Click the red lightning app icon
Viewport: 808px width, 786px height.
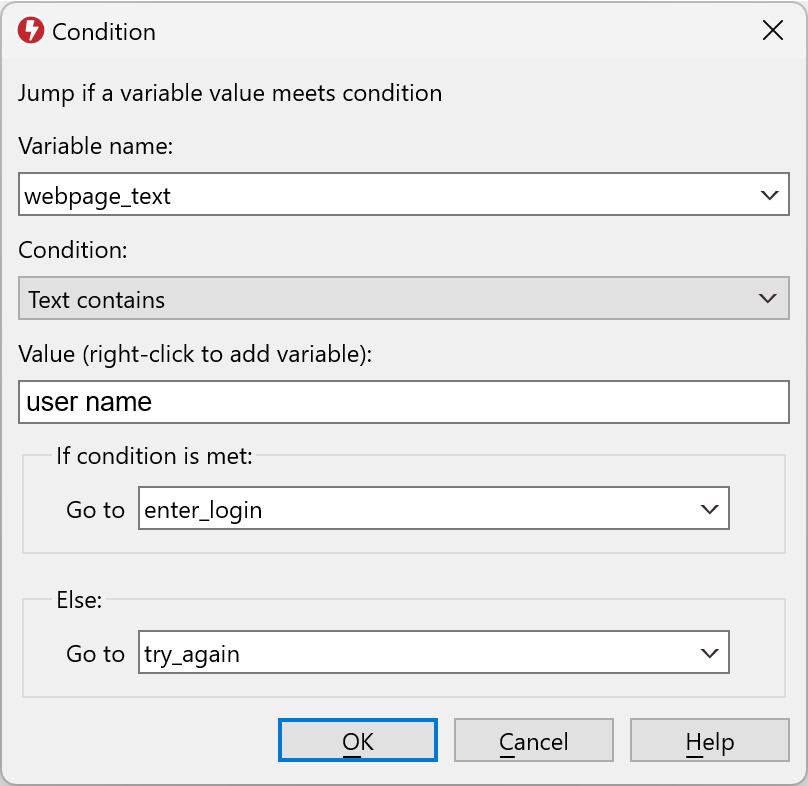click(x=31, y=31)
